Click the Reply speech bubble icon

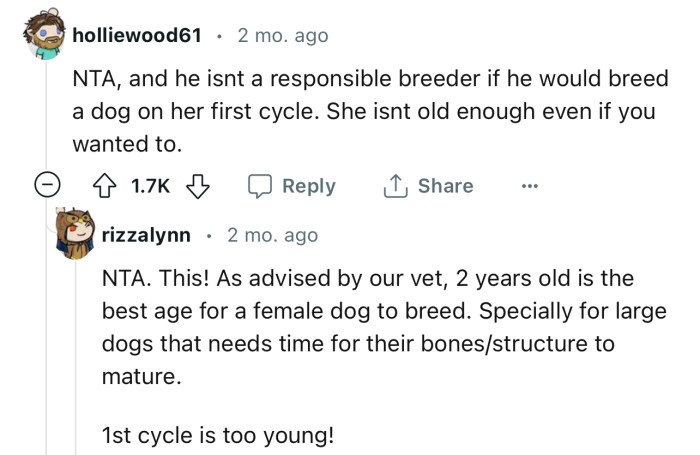tap(259, 186)
